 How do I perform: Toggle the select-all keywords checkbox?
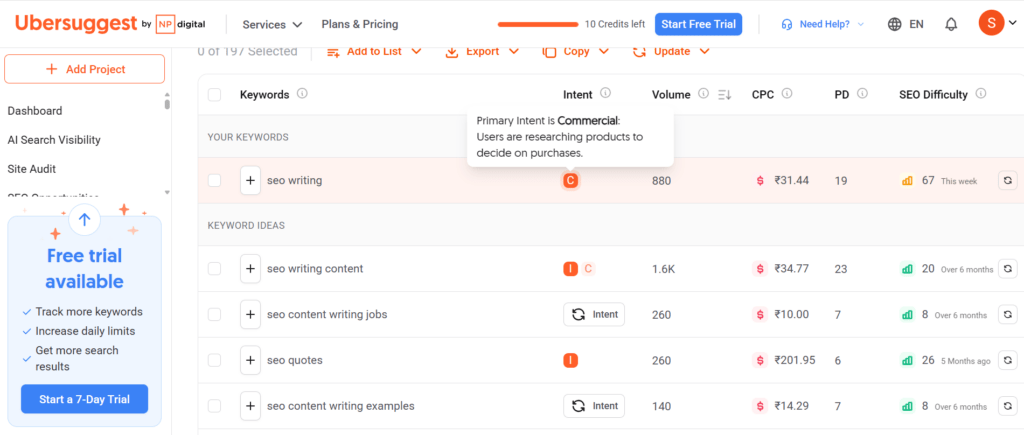[x=214, y=95]
